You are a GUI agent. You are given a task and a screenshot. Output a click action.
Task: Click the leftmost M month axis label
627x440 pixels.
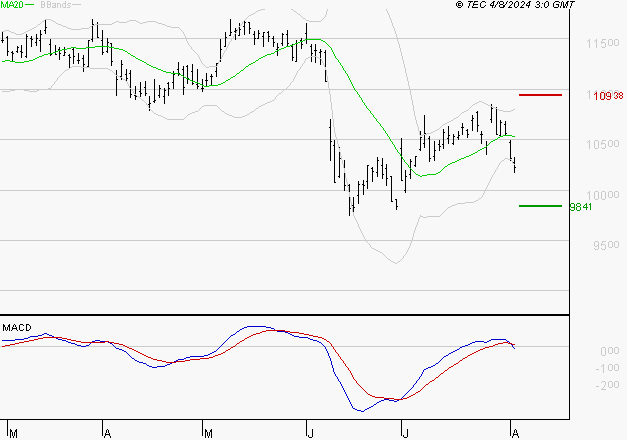pyautogui.click(x=13, y=434)
